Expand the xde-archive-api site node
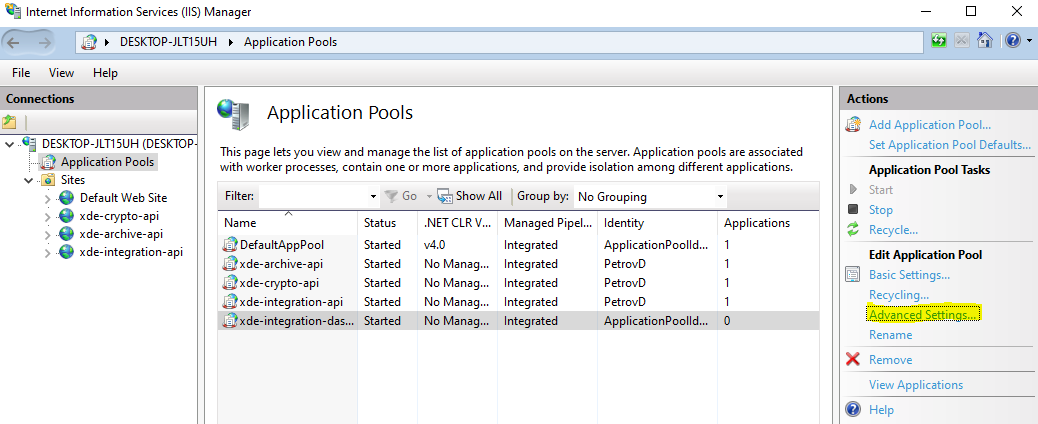The height and width of the screenshot is (424, 1038). [47, 234]
